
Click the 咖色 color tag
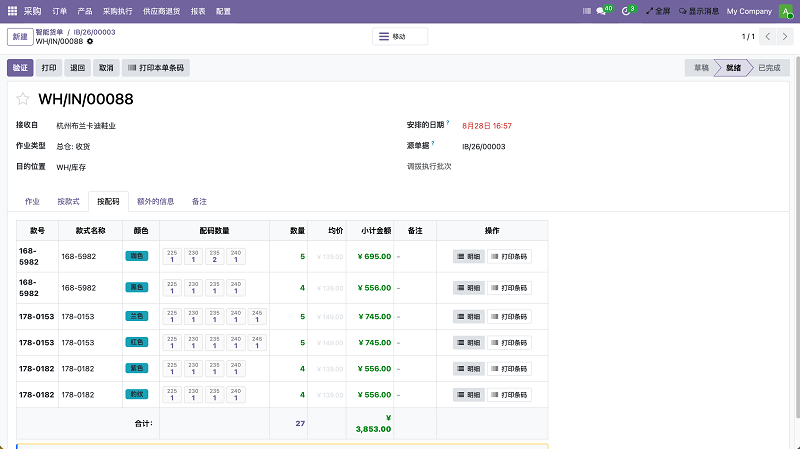point(137,256)
